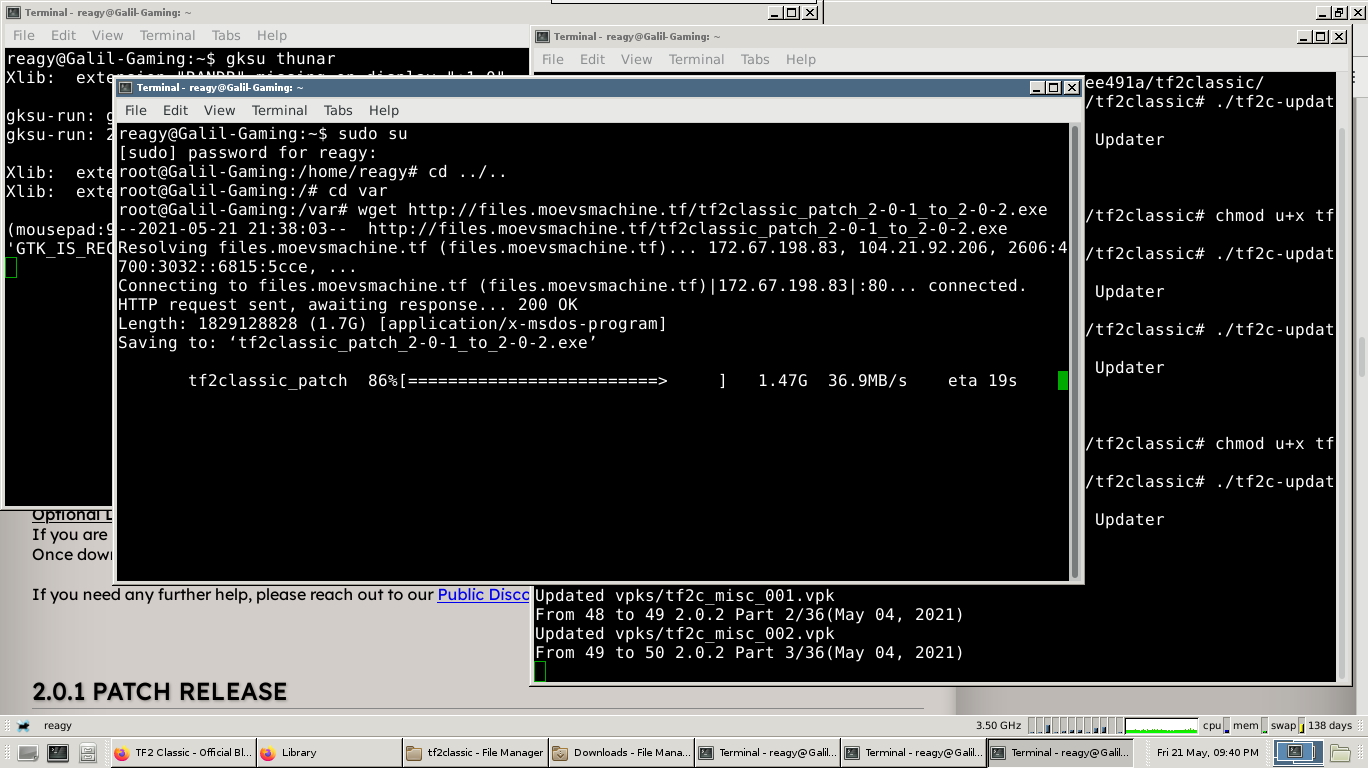This screenshot has width=1368, height=768.
Task: Click the 138 days uptime indicator
Action: [x=1329, y=725]
